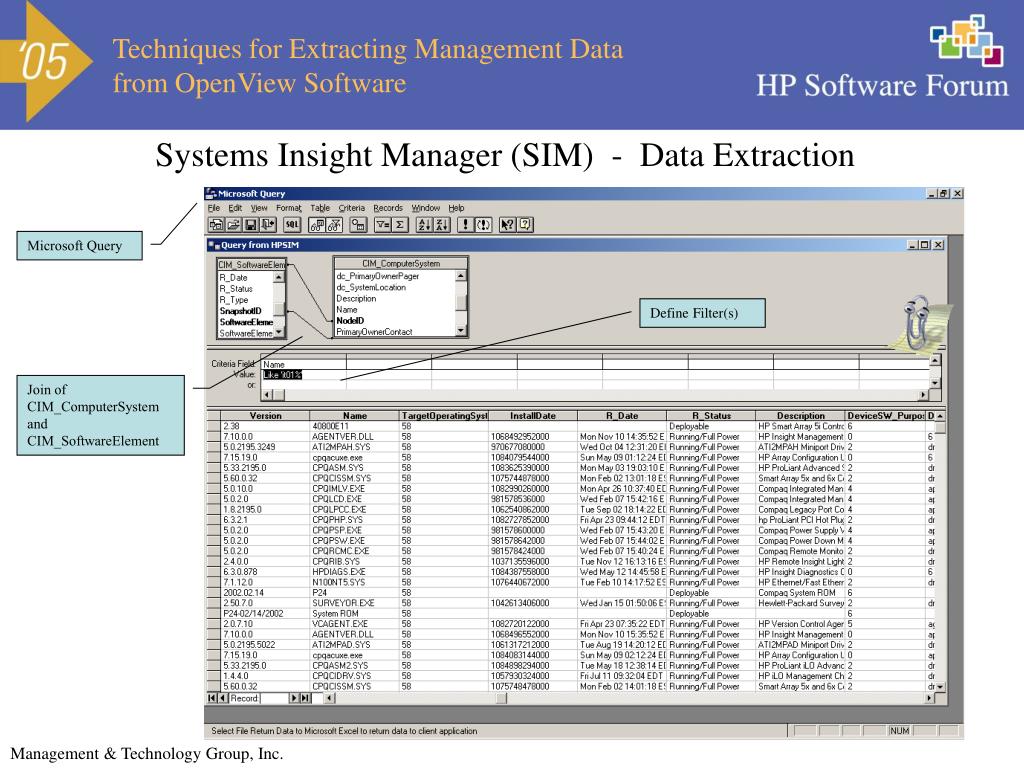The image size is (1024, 768).
Task: Select the NodeID field in CIM_ComputerSystem
Action: tap(350, 321)
